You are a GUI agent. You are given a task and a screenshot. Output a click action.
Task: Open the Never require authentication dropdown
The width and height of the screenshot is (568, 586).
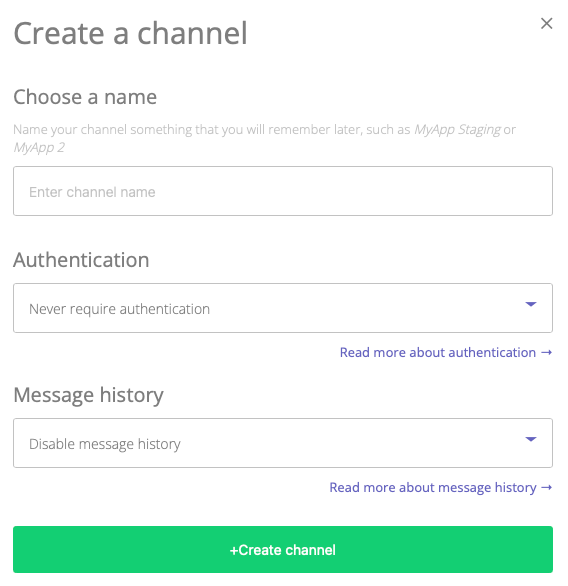tap(283, 308)
